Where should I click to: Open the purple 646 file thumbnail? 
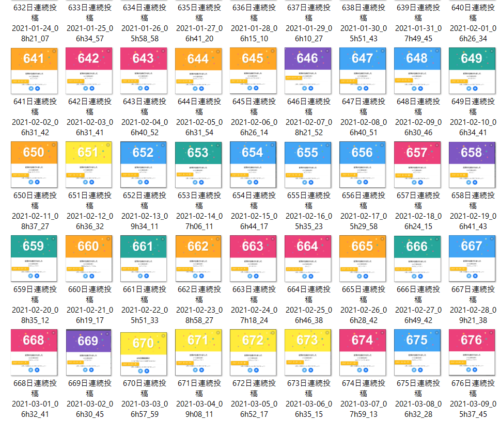point(308,71)
